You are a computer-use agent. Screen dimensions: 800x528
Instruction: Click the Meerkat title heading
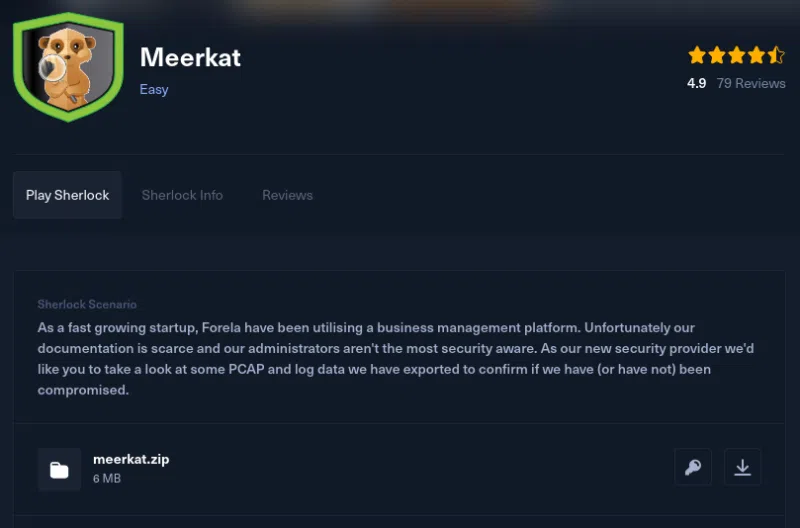(190, 56)
